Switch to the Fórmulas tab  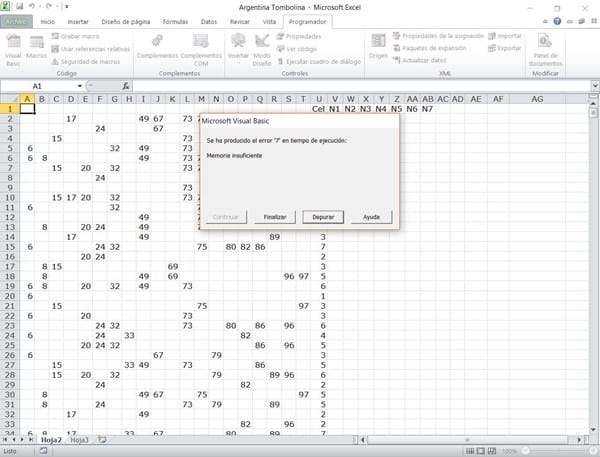coord(175,22)
